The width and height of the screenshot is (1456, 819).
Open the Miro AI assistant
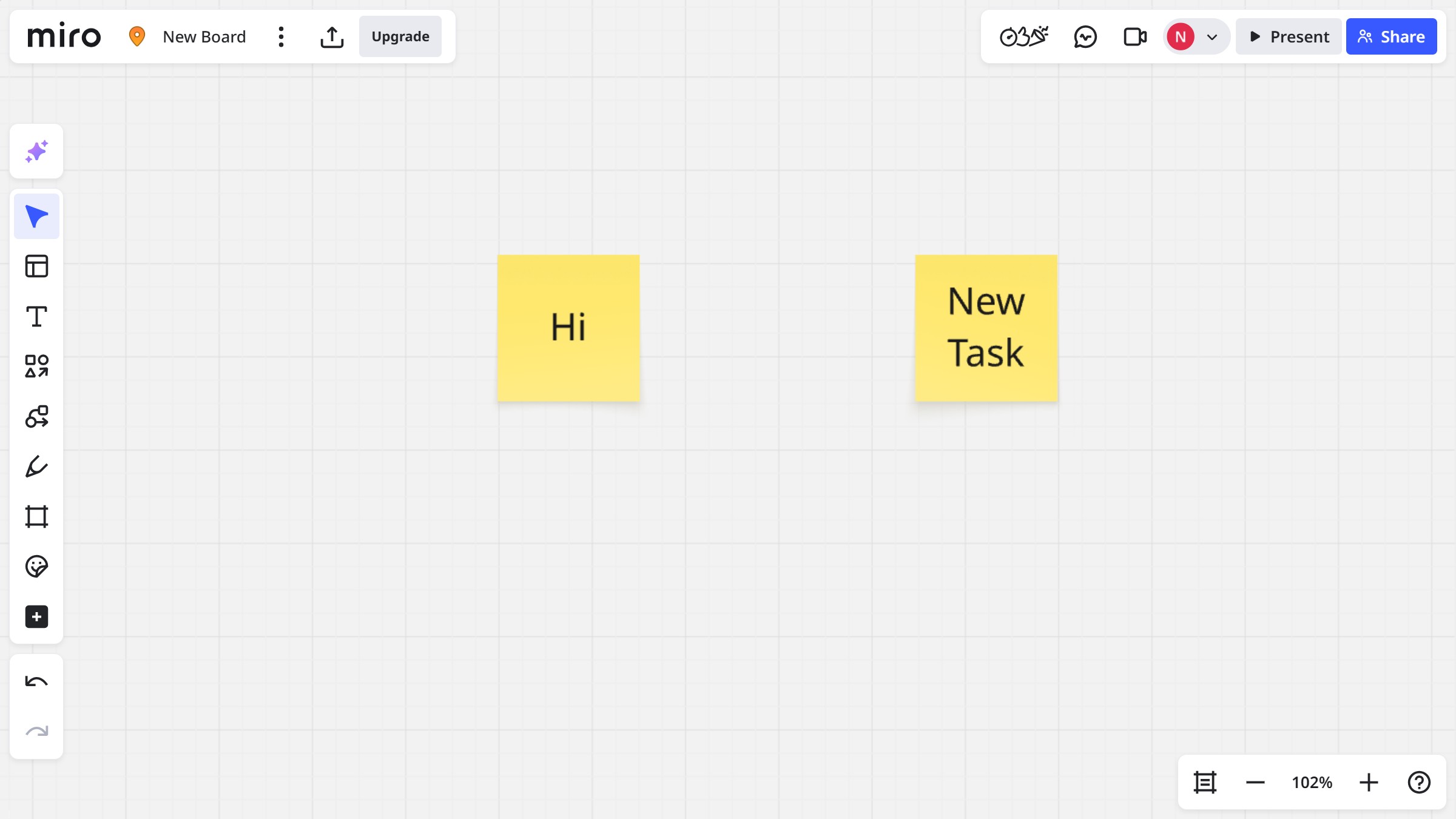36,151
